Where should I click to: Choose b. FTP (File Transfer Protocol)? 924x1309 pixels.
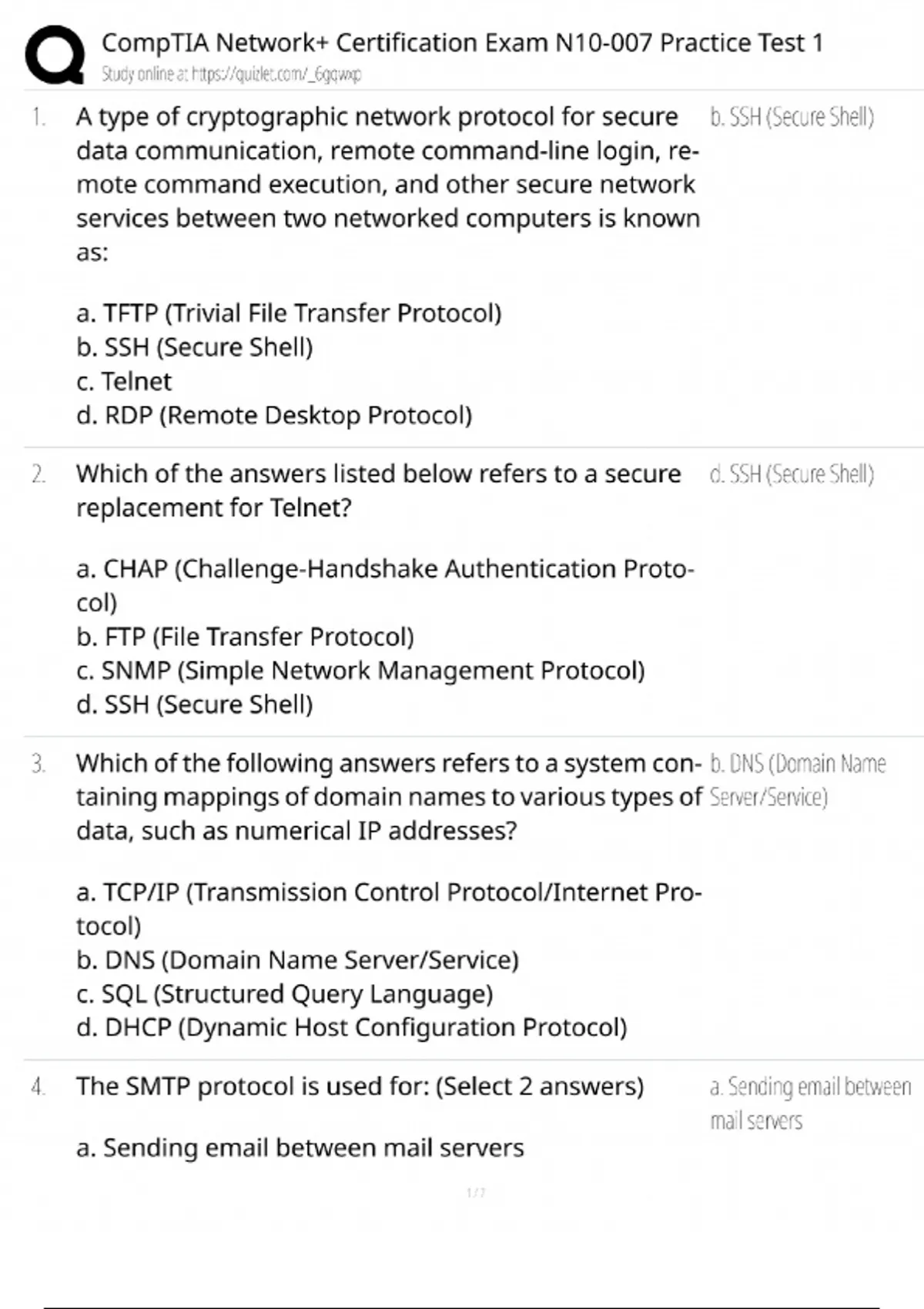point(245,637)
